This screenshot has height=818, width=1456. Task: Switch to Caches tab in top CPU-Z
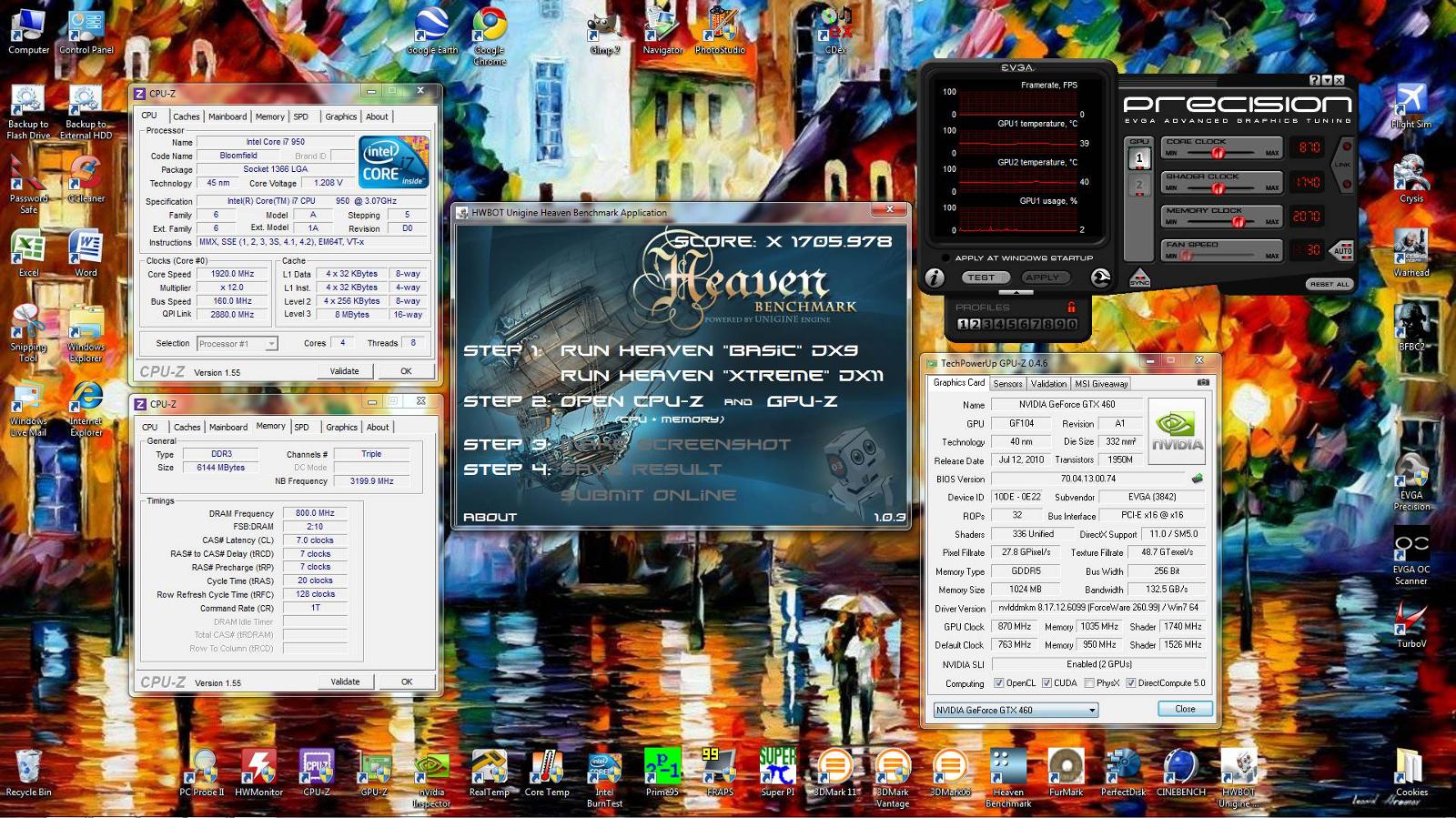pyautogui.click(x=187, y=116)
